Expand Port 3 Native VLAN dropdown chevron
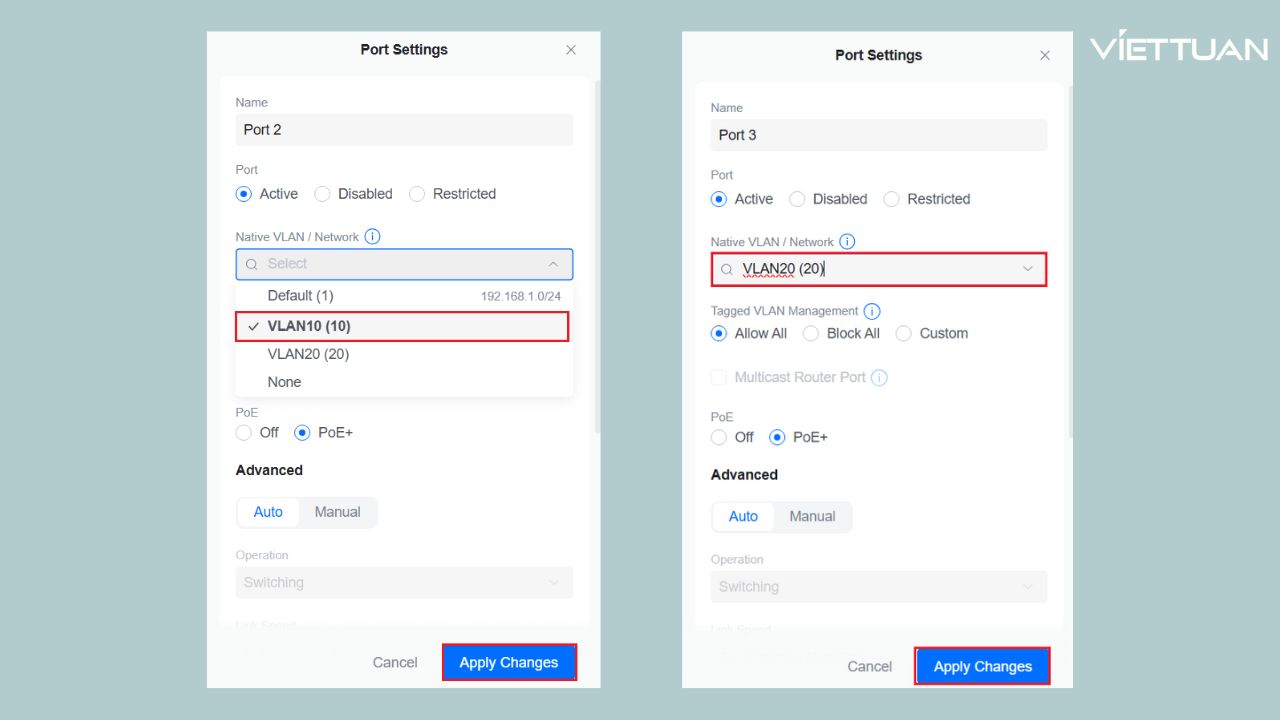This screenshot has height=720, width=1280. click(1027, 269)
